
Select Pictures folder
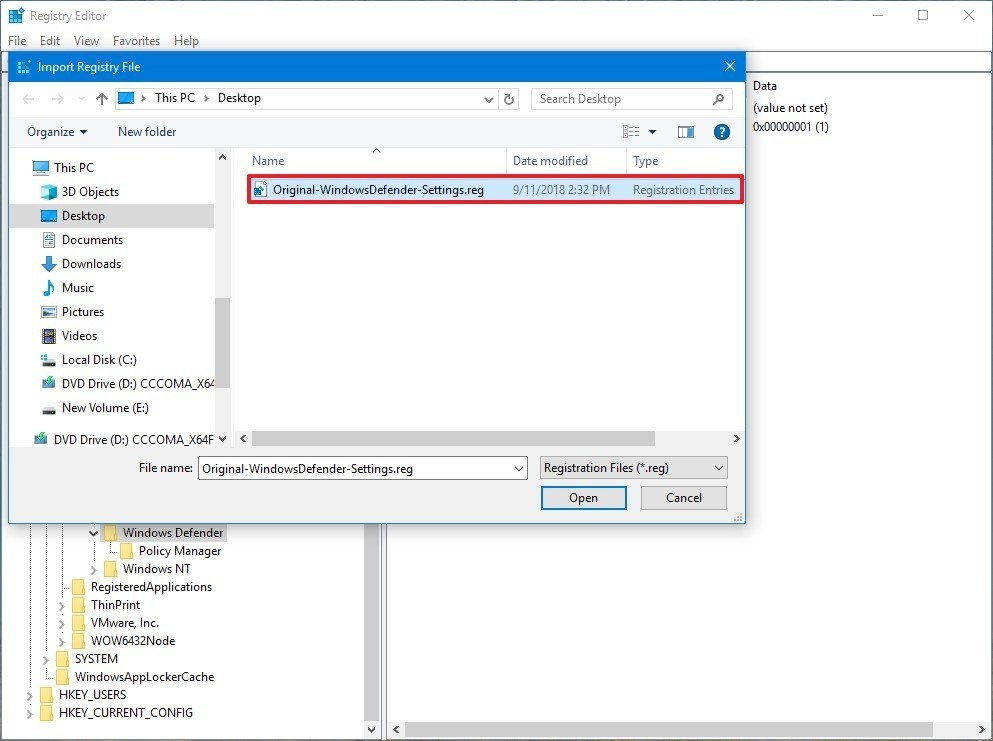(x=82, y=312)
